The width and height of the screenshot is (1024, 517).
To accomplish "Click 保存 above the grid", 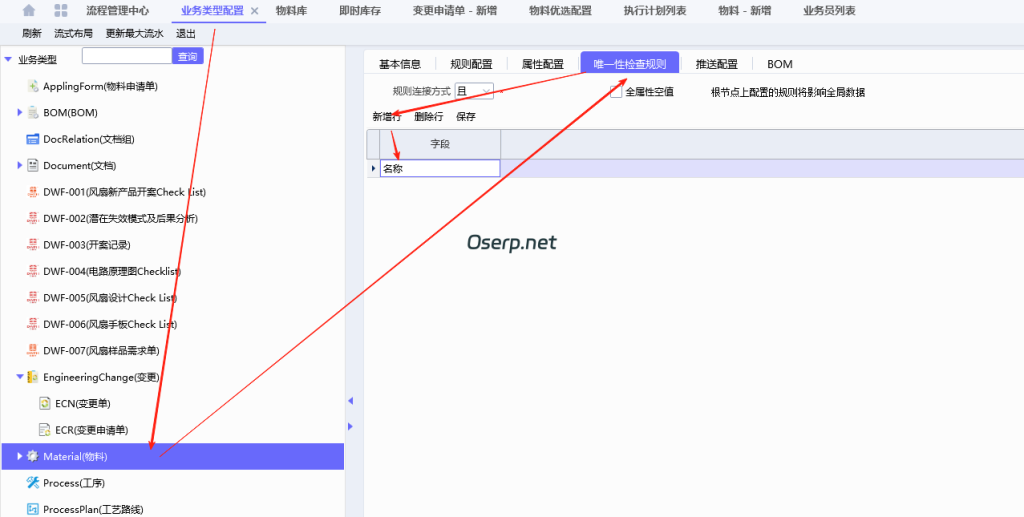I will tap(466, 117).
